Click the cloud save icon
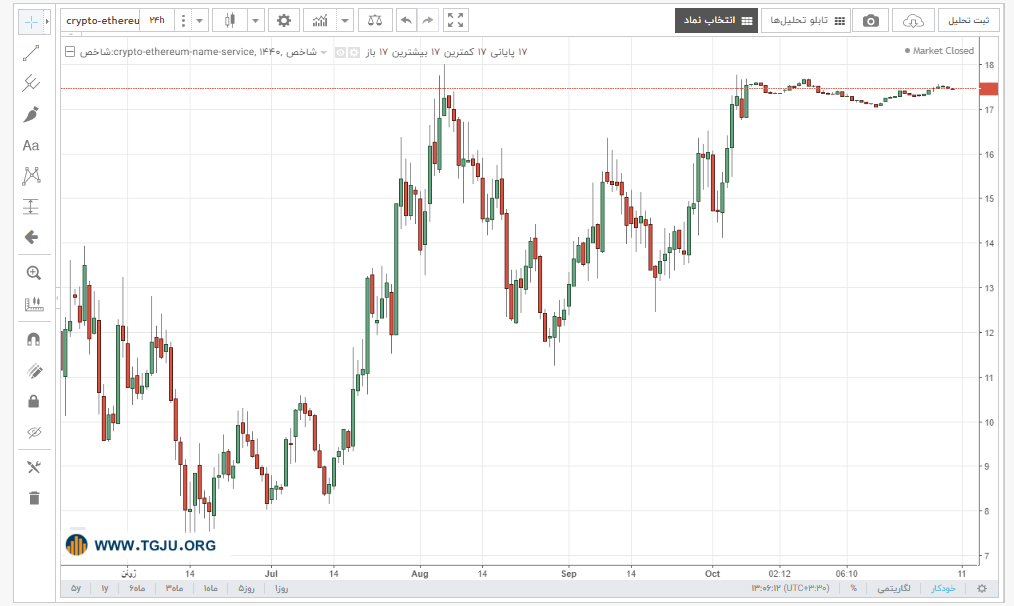Viewport: 1014px width, 606px height. point(913,21)
